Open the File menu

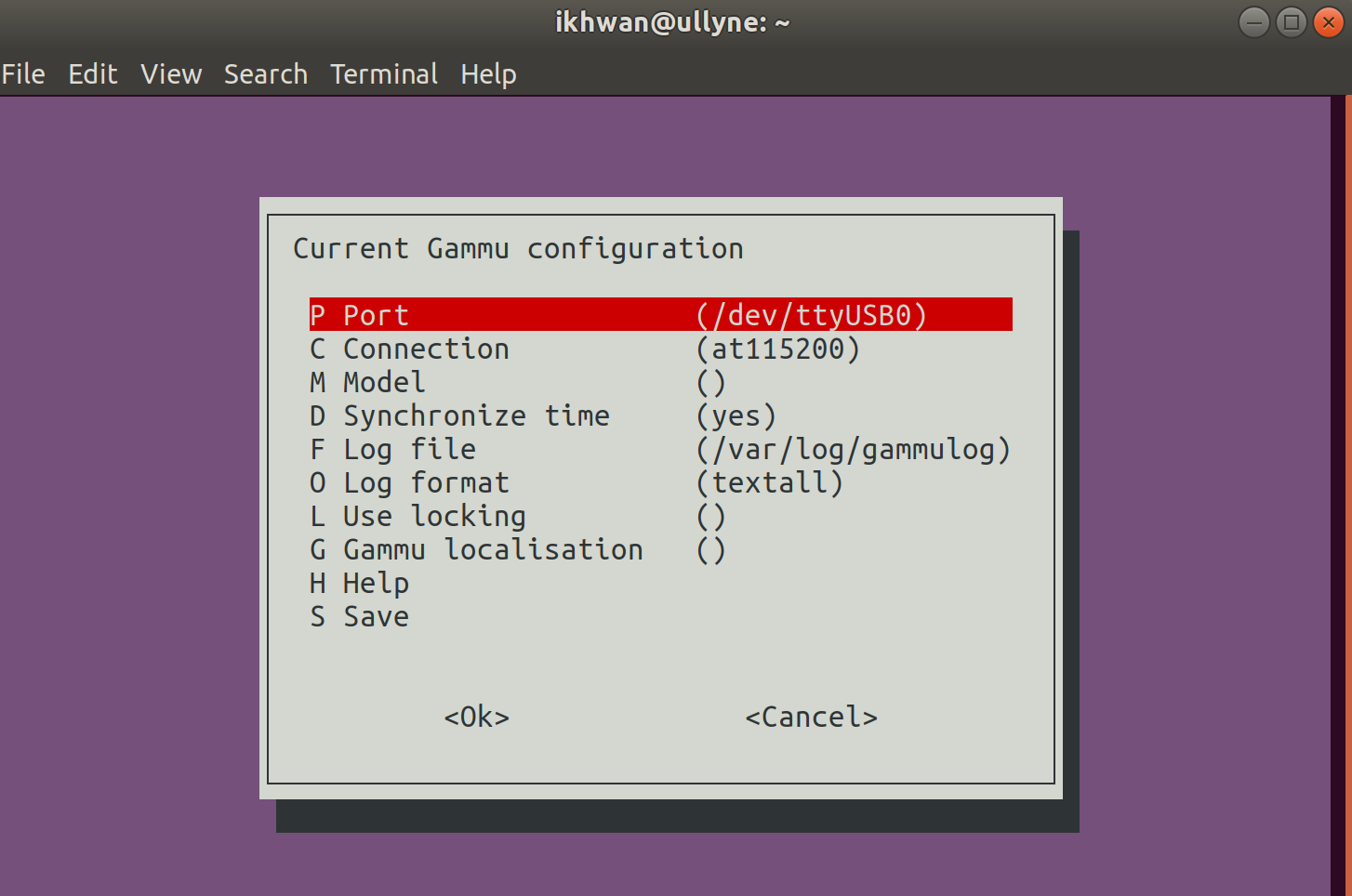[x=23, y=74]
